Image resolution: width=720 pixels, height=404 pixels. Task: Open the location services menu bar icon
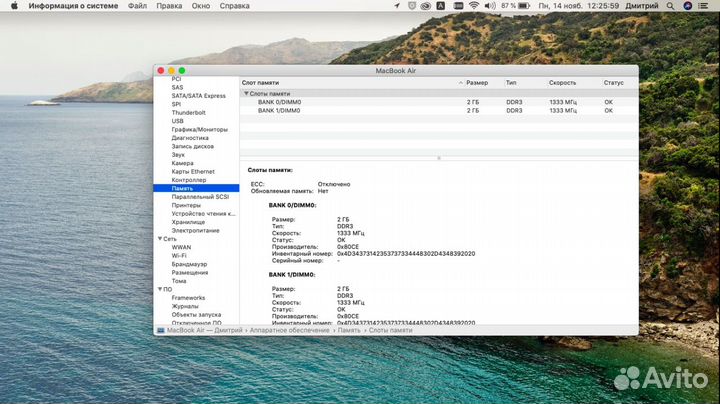(397, 6)
